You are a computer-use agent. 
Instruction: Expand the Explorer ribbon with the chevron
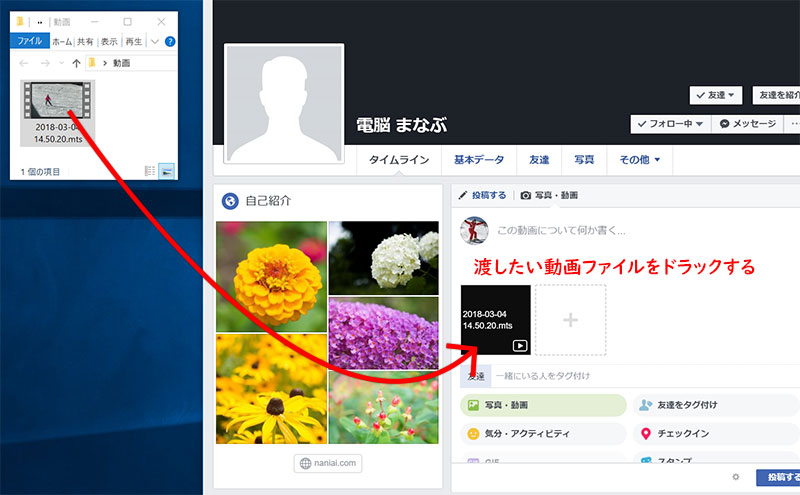(x=155, y=41)
